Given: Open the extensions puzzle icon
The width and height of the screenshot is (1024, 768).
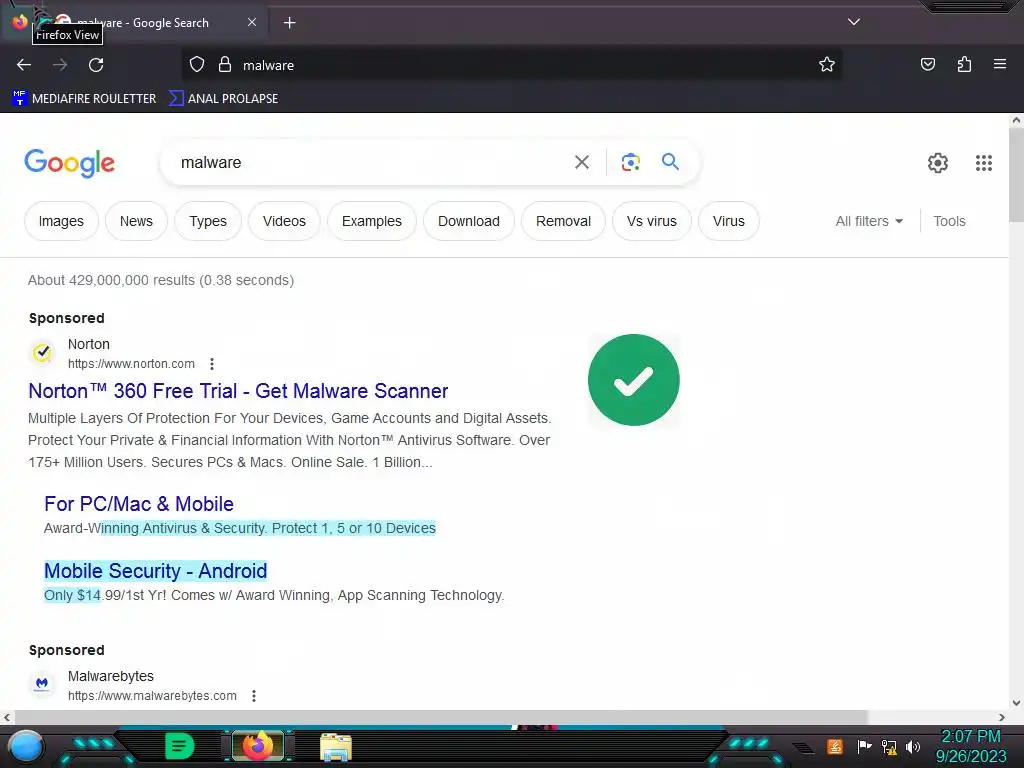Looking at the screenshot, I should point(964,64).
